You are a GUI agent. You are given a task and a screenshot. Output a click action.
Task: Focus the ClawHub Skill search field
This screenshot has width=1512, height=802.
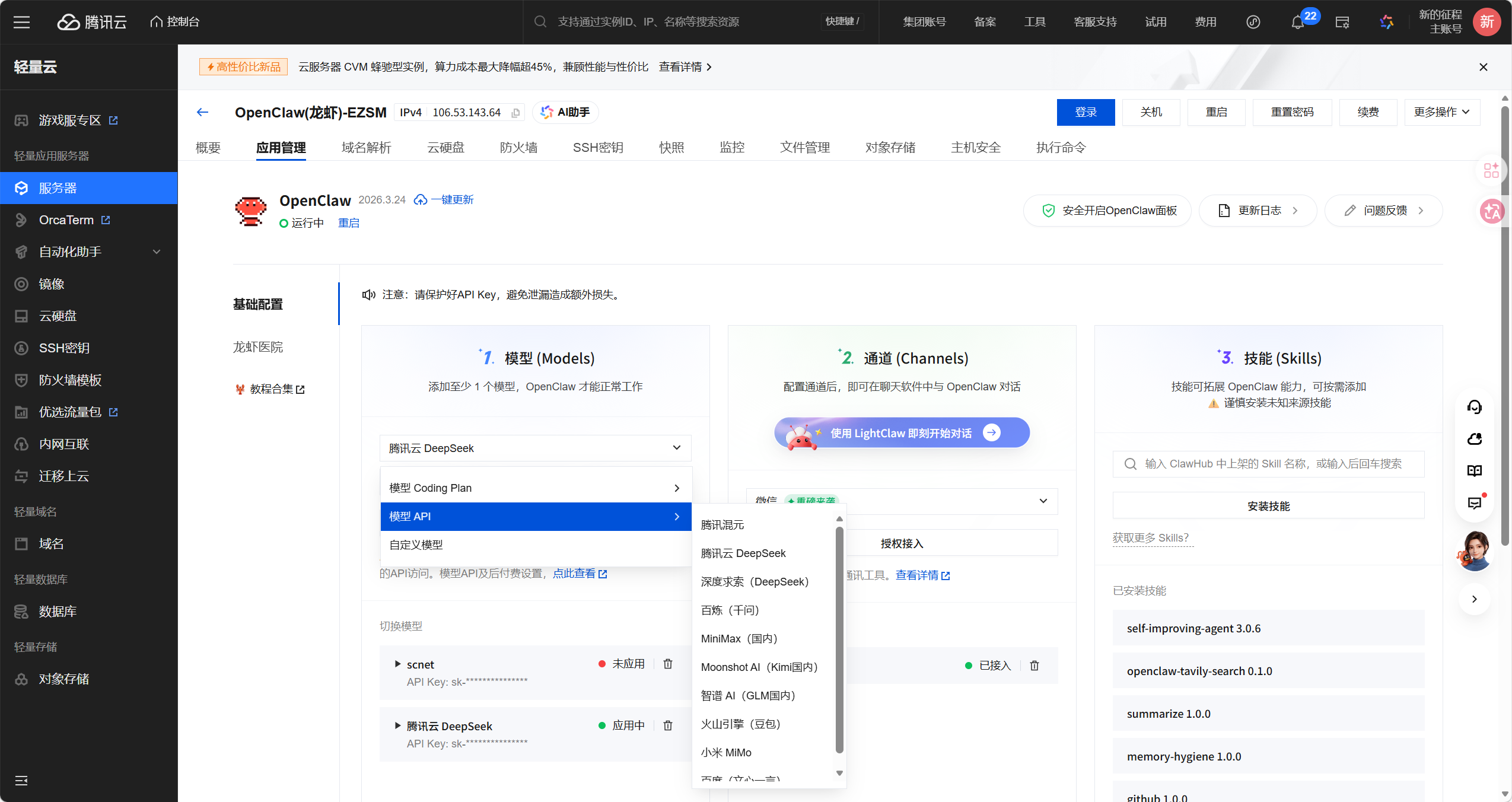click(1268, 464)
